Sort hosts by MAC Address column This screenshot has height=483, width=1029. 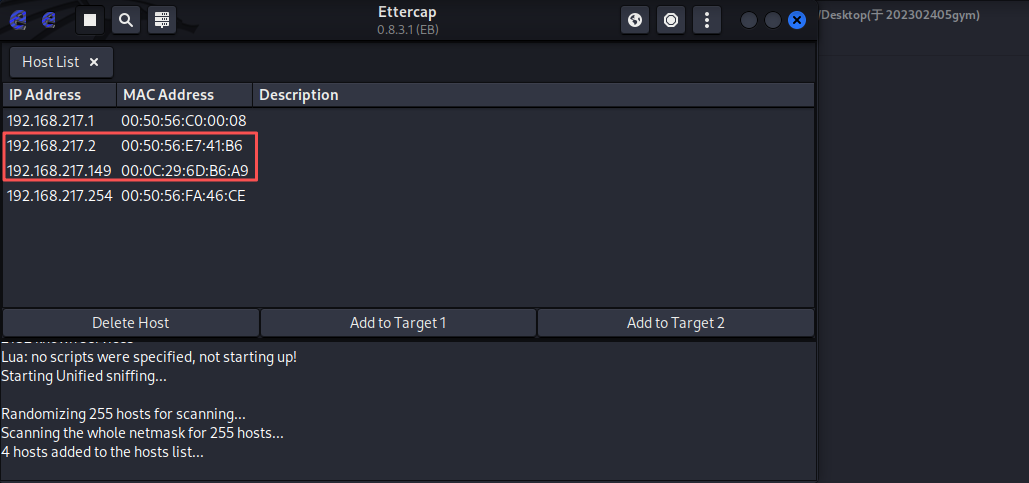coord(185,95)
